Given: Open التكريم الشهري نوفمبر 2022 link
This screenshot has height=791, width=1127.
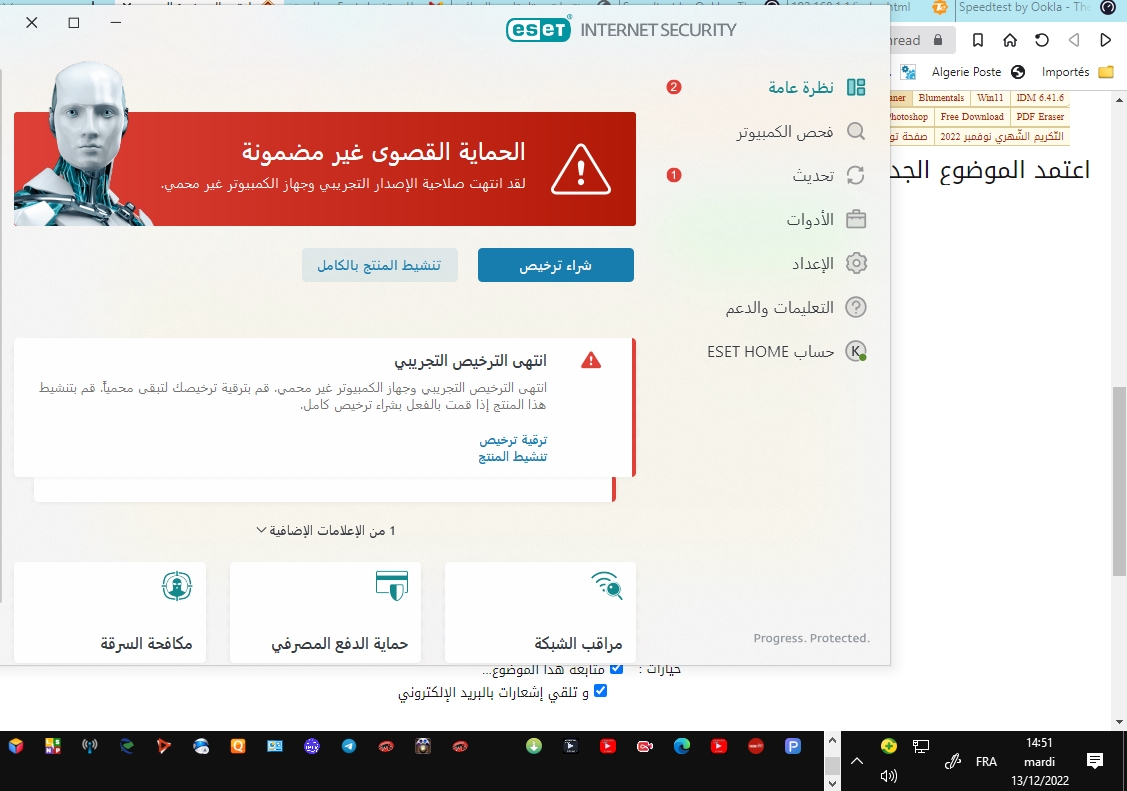Looking at the screenshot, I should tap(1001, 136).
